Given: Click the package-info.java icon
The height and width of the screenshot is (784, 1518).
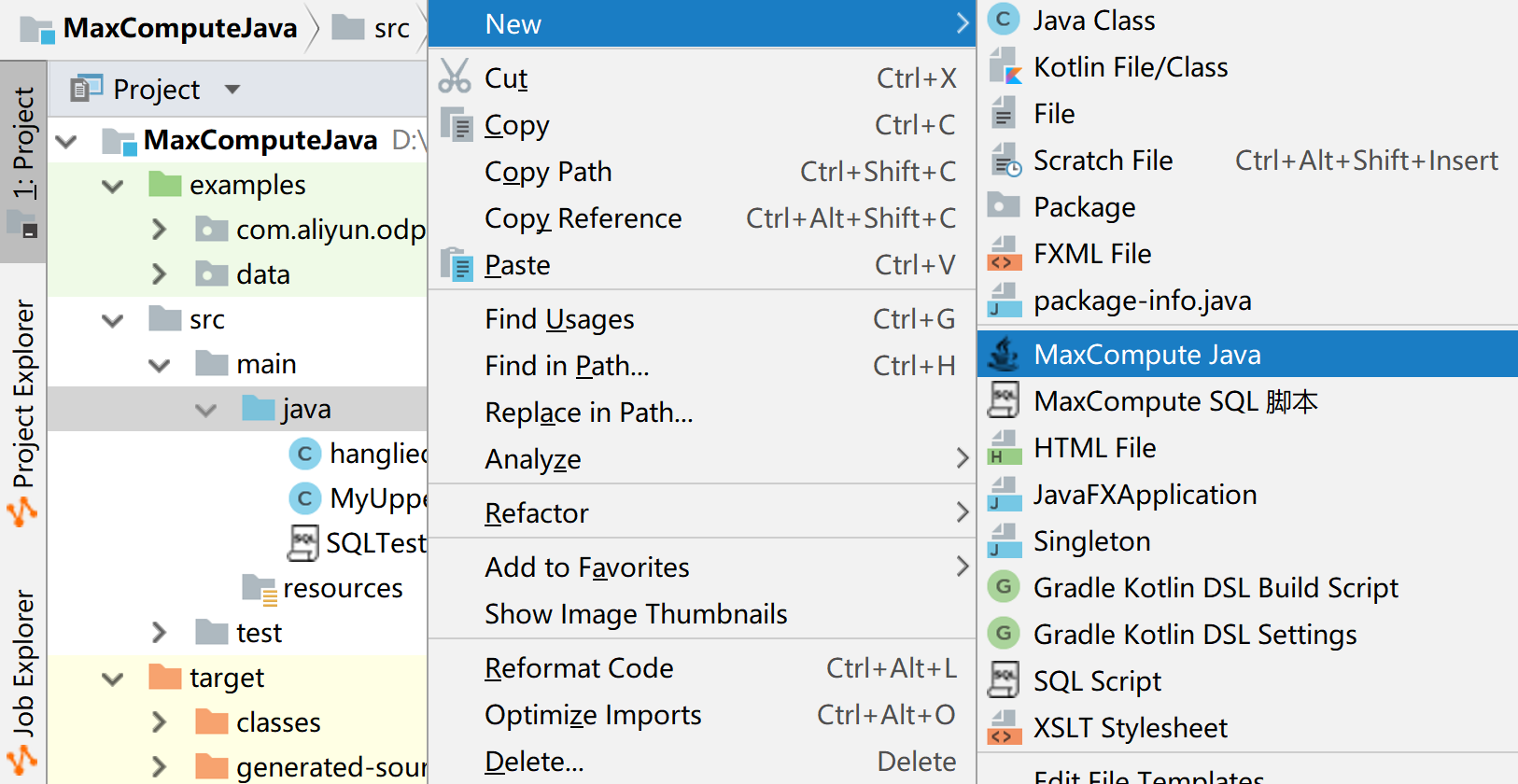Looking at the screenshot, I should (x=1004, y=301).
